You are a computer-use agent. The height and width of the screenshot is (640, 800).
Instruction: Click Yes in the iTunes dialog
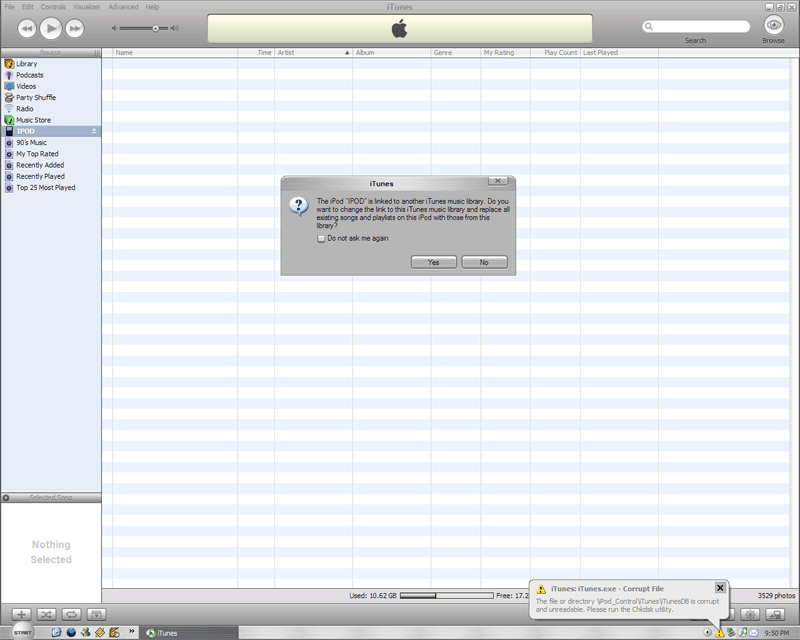(433, 262)
